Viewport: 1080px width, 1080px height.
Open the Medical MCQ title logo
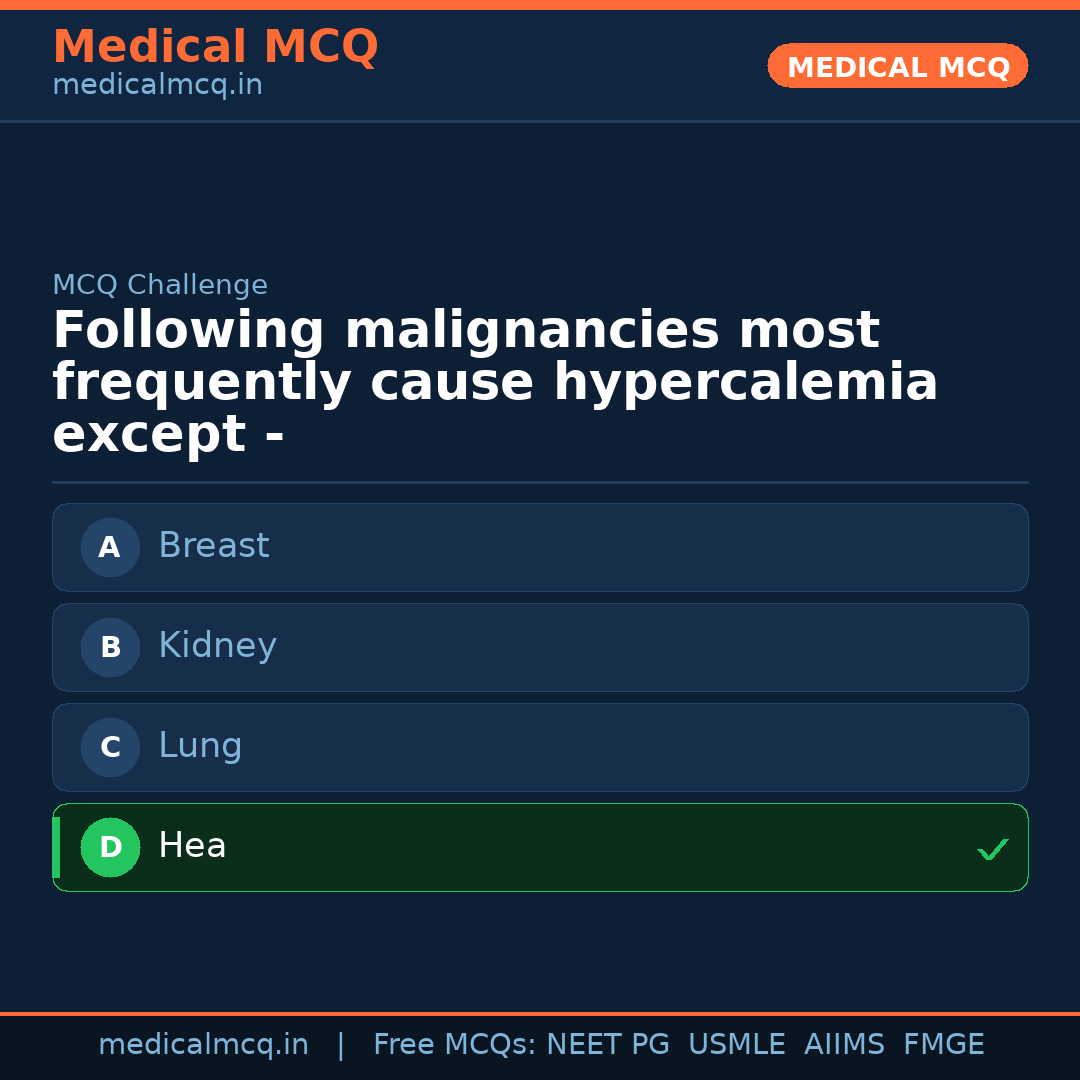pyautogui.click(x=215, y=47)
